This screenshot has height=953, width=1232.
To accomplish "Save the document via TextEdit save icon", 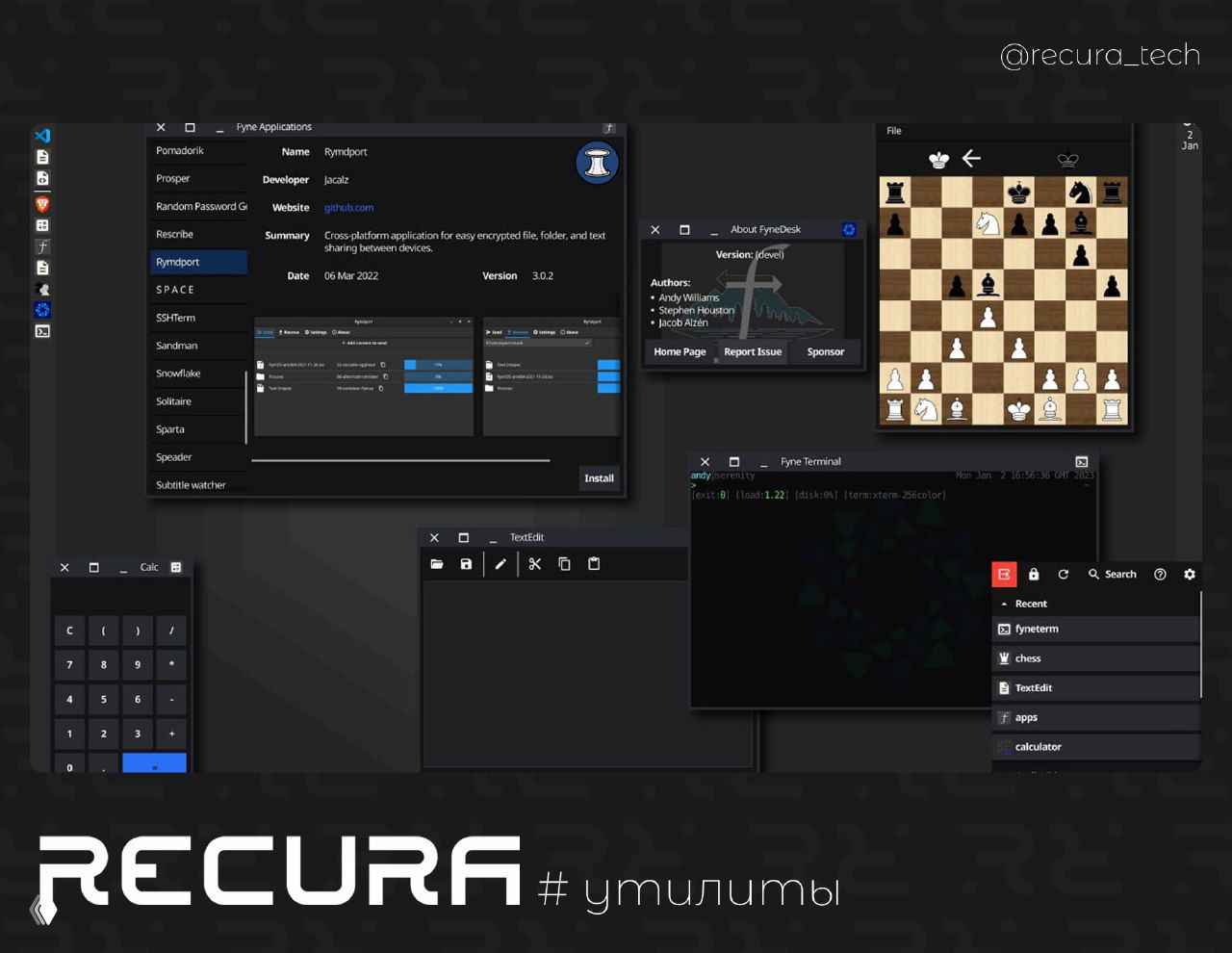I will [467, 563].
